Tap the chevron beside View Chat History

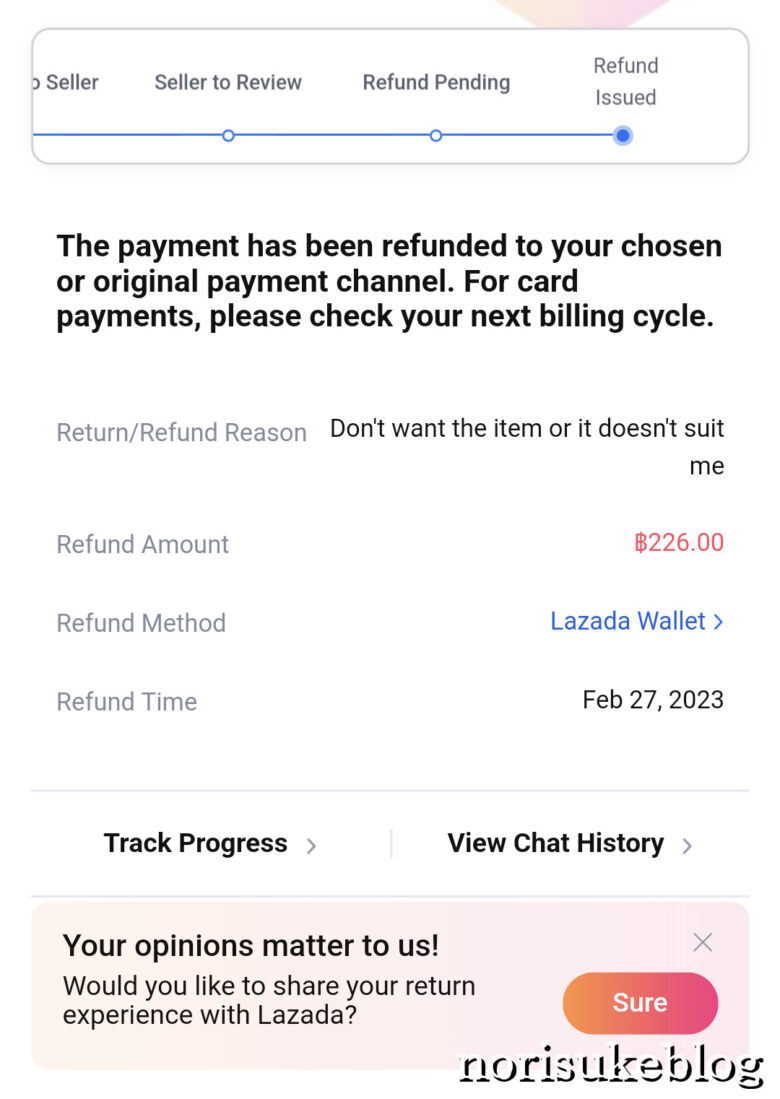click(687, 845)
